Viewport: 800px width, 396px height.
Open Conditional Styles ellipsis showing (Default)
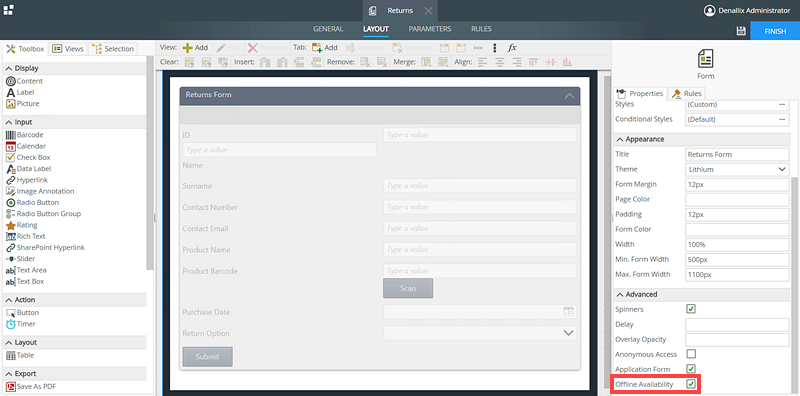tap(782, 119)
